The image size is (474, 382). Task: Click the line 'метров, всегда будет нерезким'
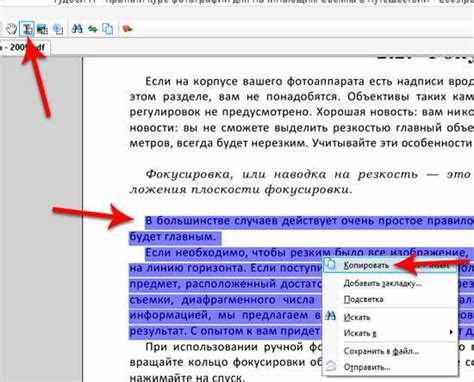(x=302, y=143)
